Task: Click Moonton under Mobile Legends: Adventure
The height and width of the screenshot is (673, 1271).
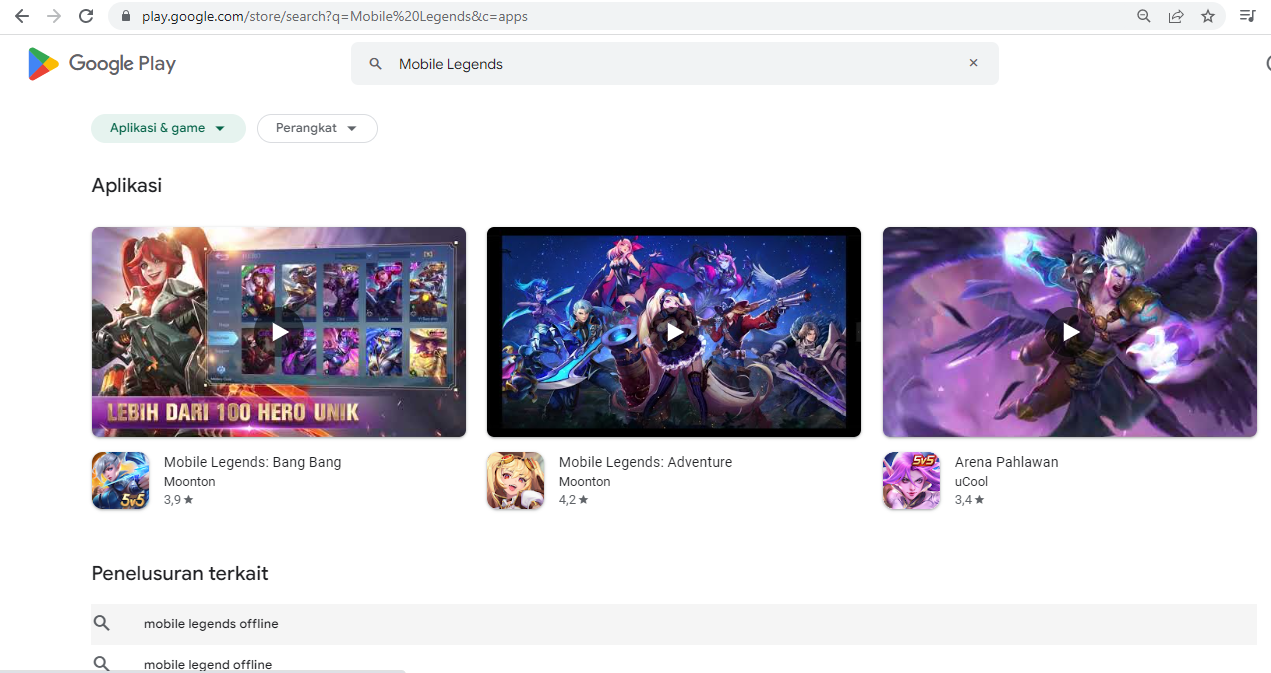Action: pyautogui.click(x=585, y=481)
